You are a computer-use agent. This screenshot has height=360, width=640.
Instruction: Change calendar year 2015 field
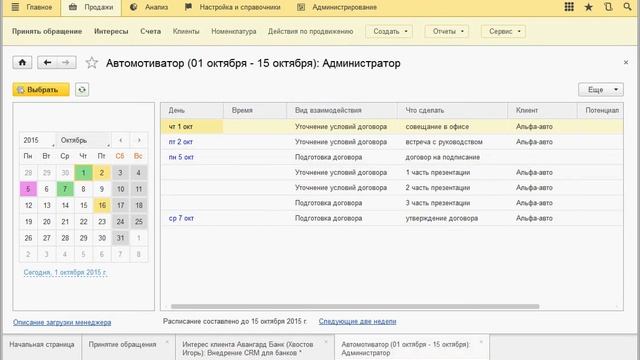[x=37, y=140]
